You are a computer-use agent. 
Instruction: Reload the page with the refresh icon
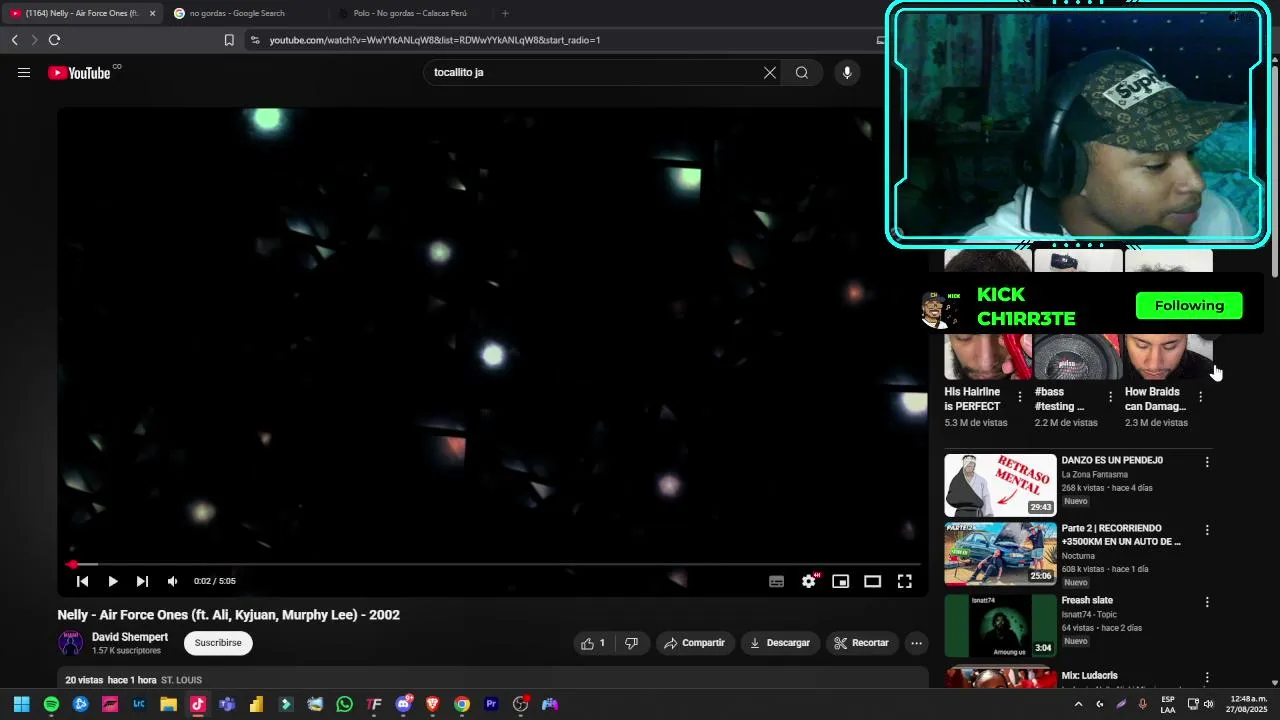coord(54,40)
